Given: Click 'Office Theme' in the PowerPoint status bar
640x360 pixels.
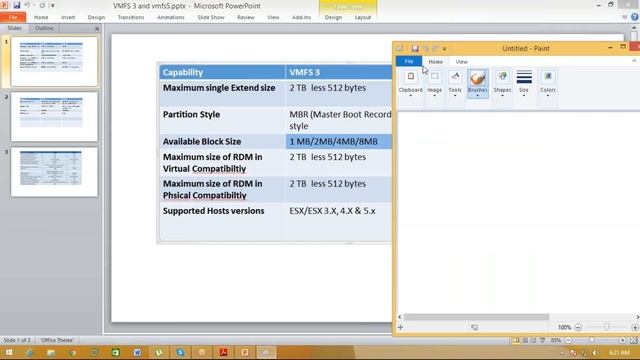Looking at the screenshot, I should [57, 340].
